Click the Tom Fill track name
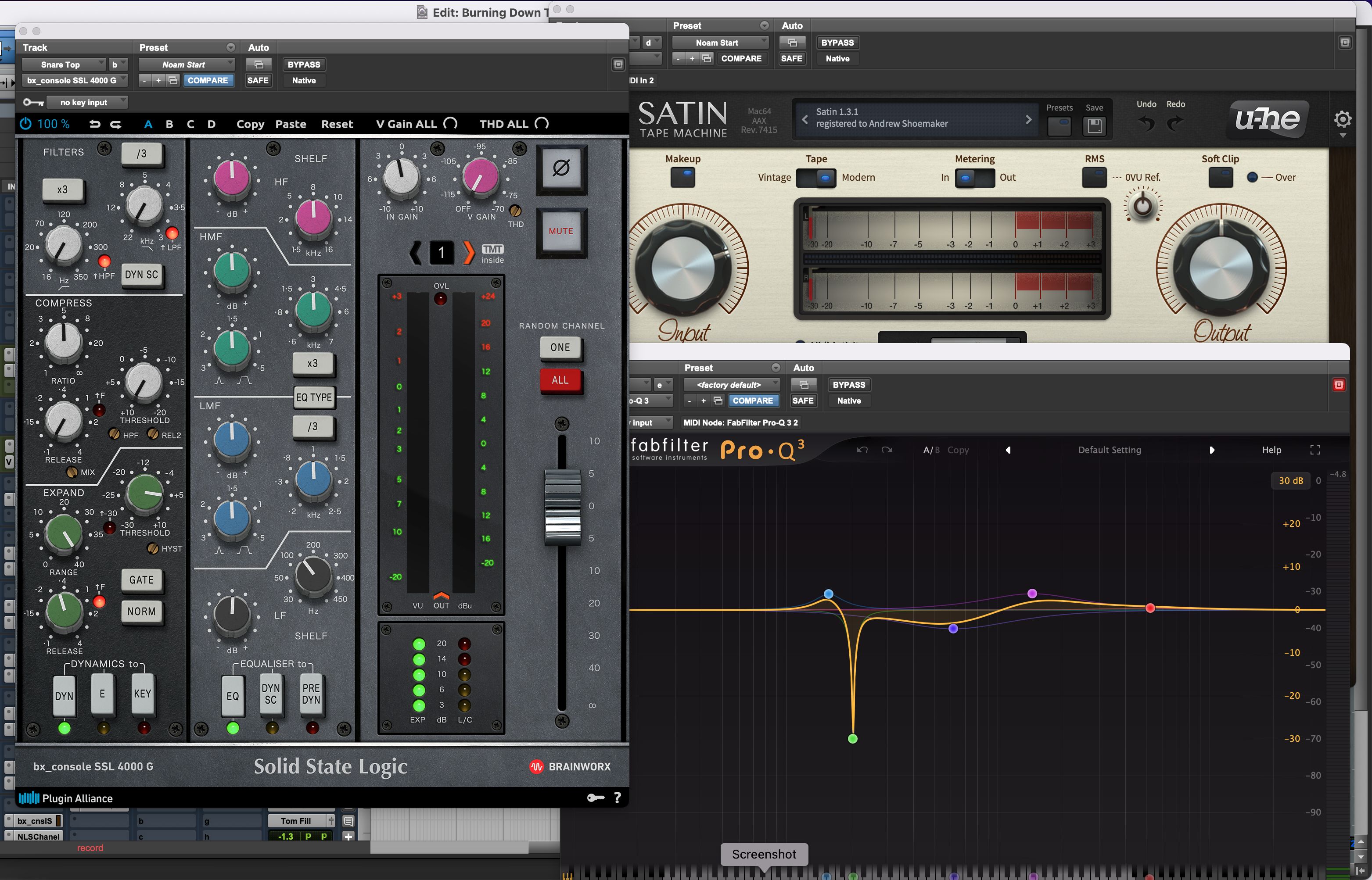The height and width of the screenshot is (880, 1372). point(296,821)
